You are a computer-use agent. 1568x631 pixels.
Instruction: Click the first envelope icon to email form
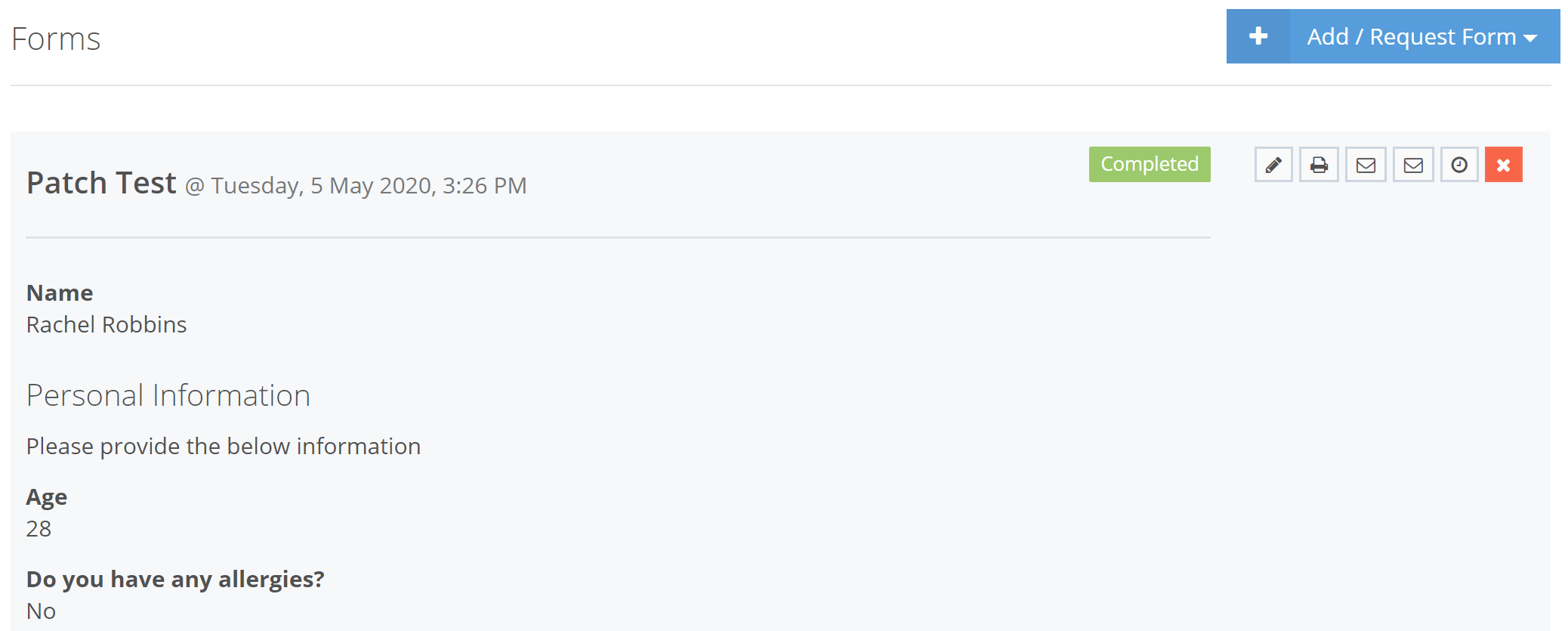1366,164
